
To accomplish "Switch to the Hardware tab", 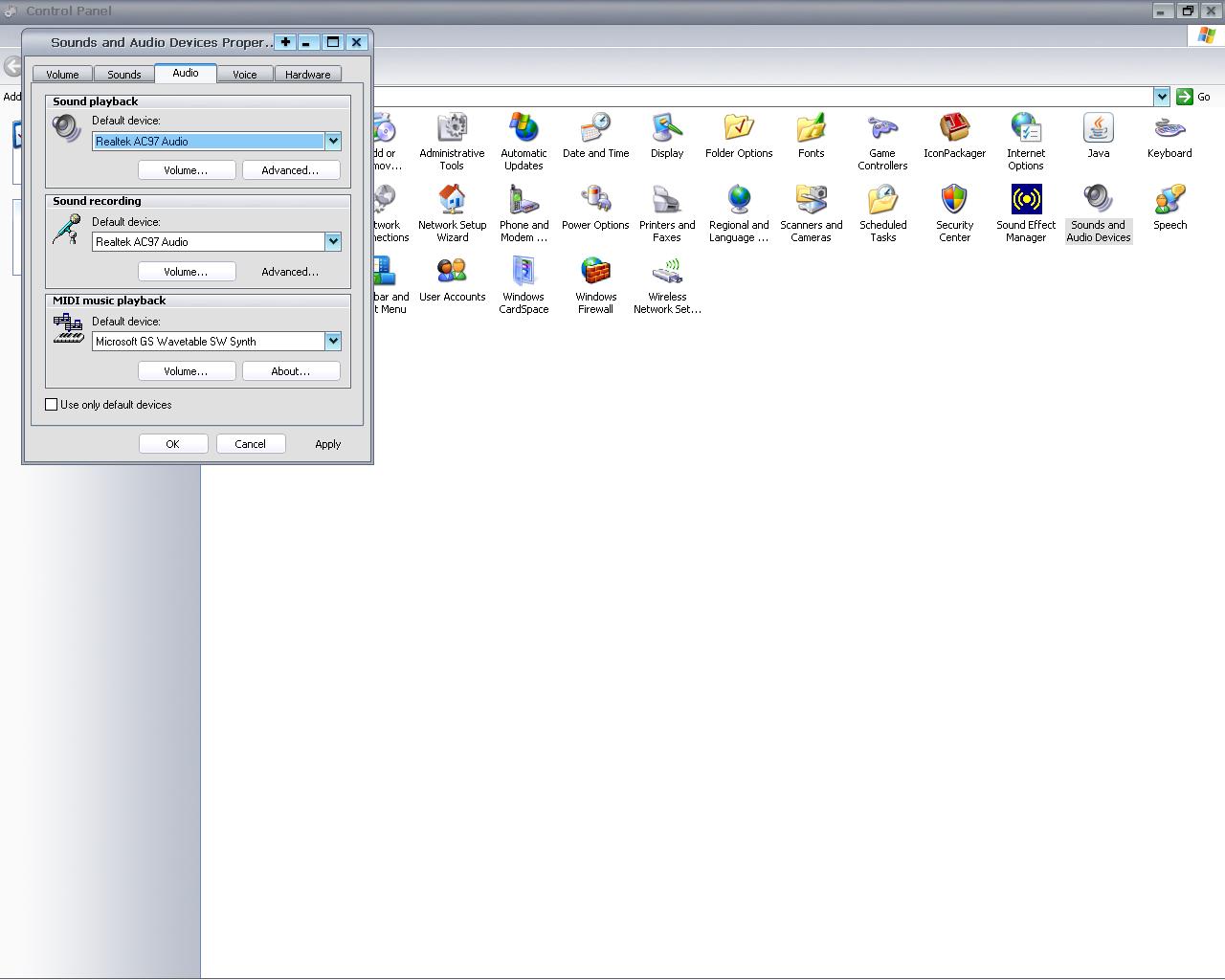I will click(x=308, y=74).
